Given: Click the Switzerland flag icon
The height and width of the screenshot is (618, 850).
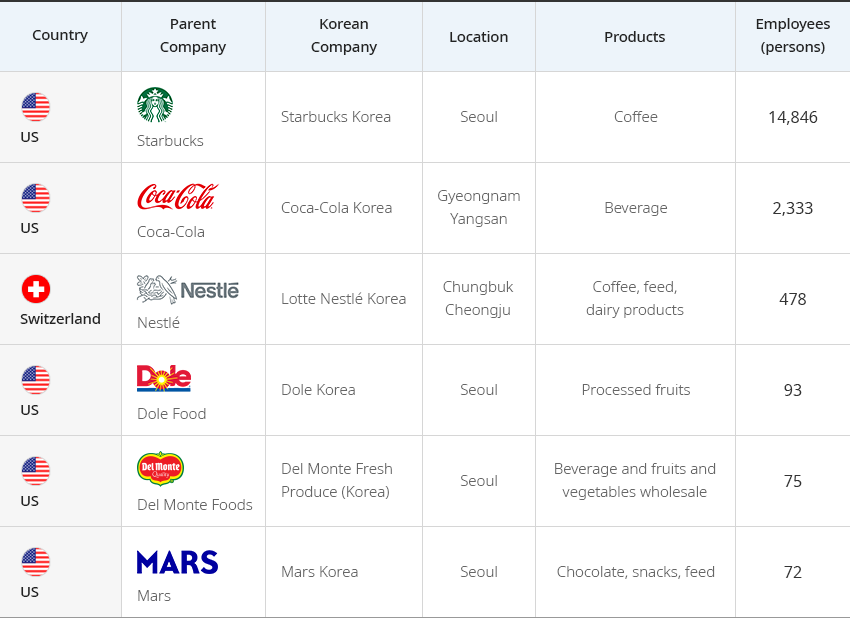Looking at the screenshot, I should click(36, 289).
